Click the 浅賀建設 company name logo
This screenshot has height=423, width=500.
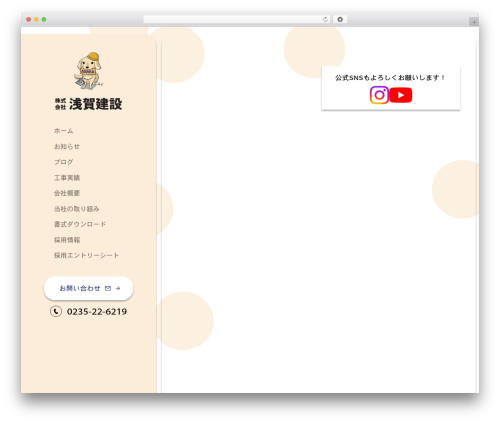pyautogui.click(x=88, y=104)
